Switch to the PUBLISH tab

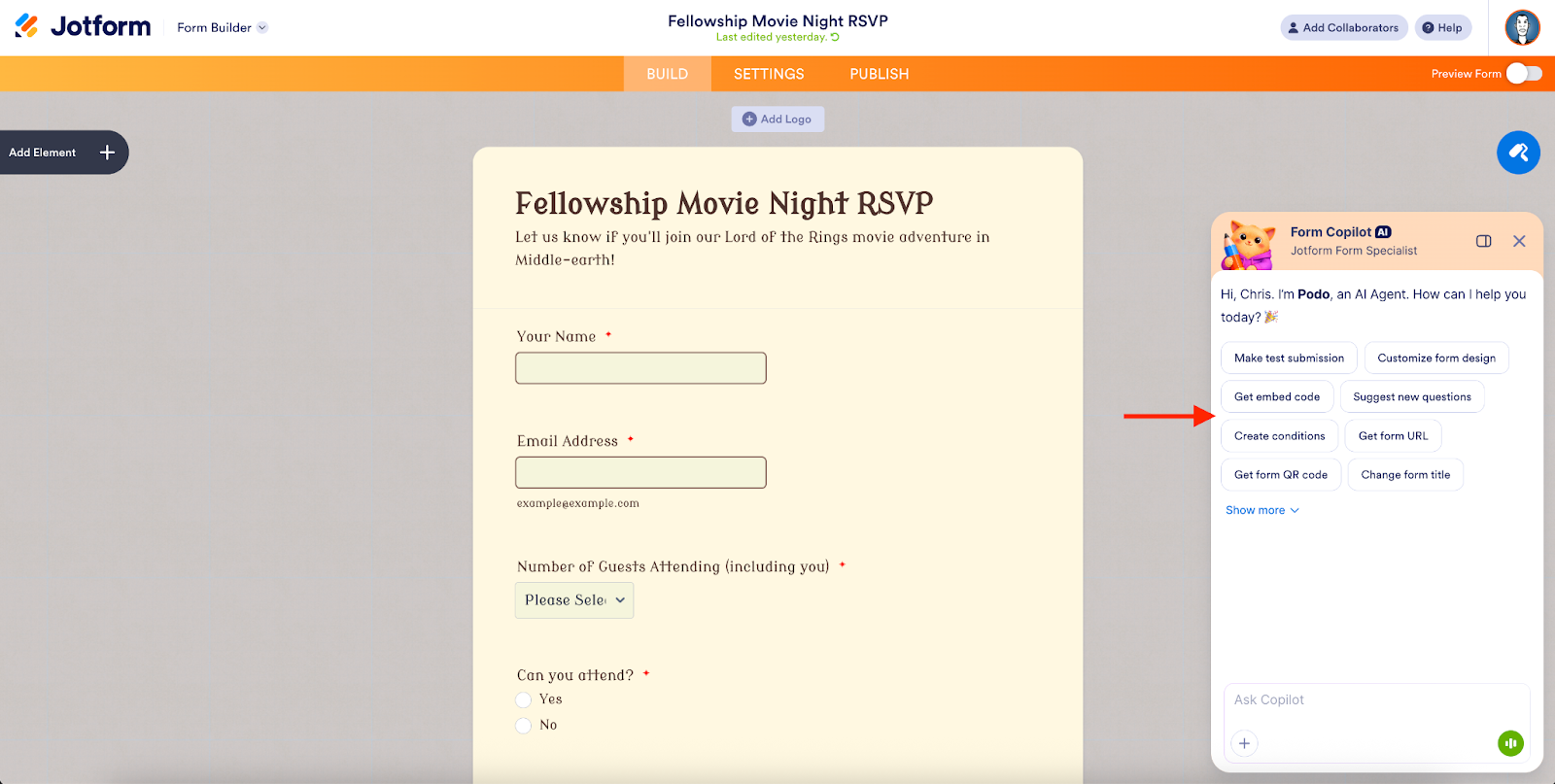click(878, 73)
